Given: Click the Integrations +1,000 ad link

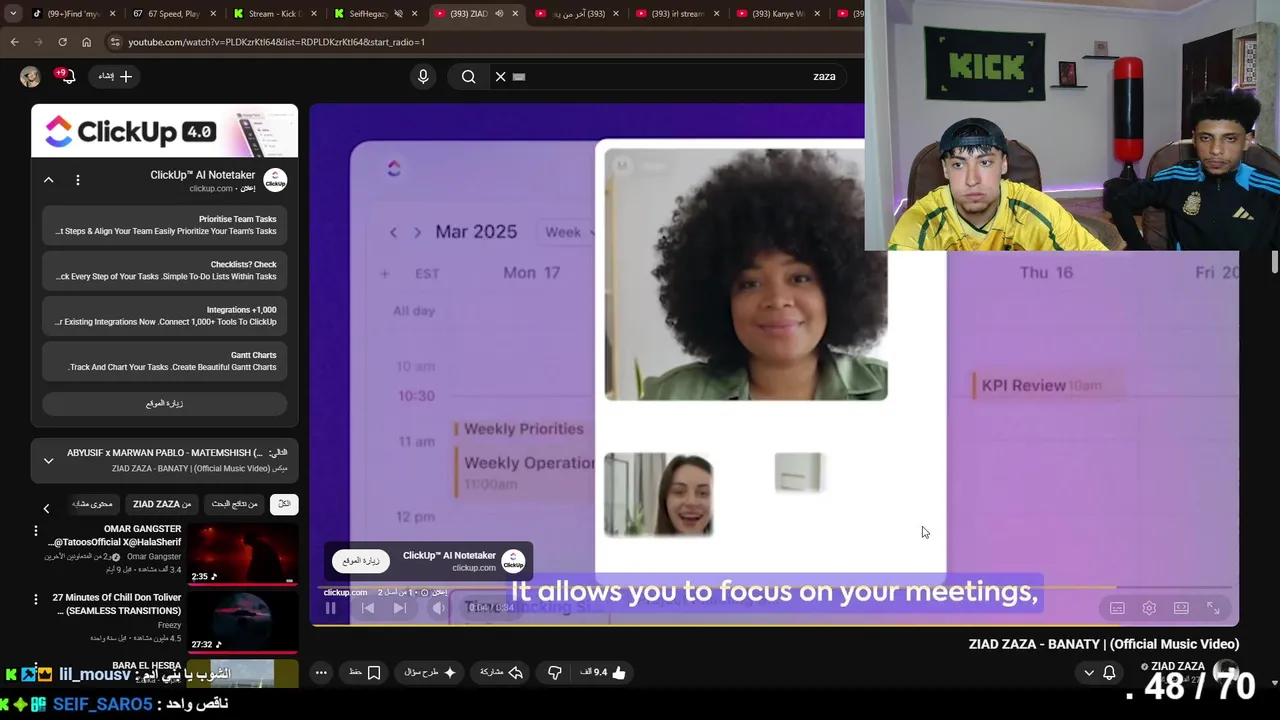Looking at the screenshot, I should coord(165,316).
